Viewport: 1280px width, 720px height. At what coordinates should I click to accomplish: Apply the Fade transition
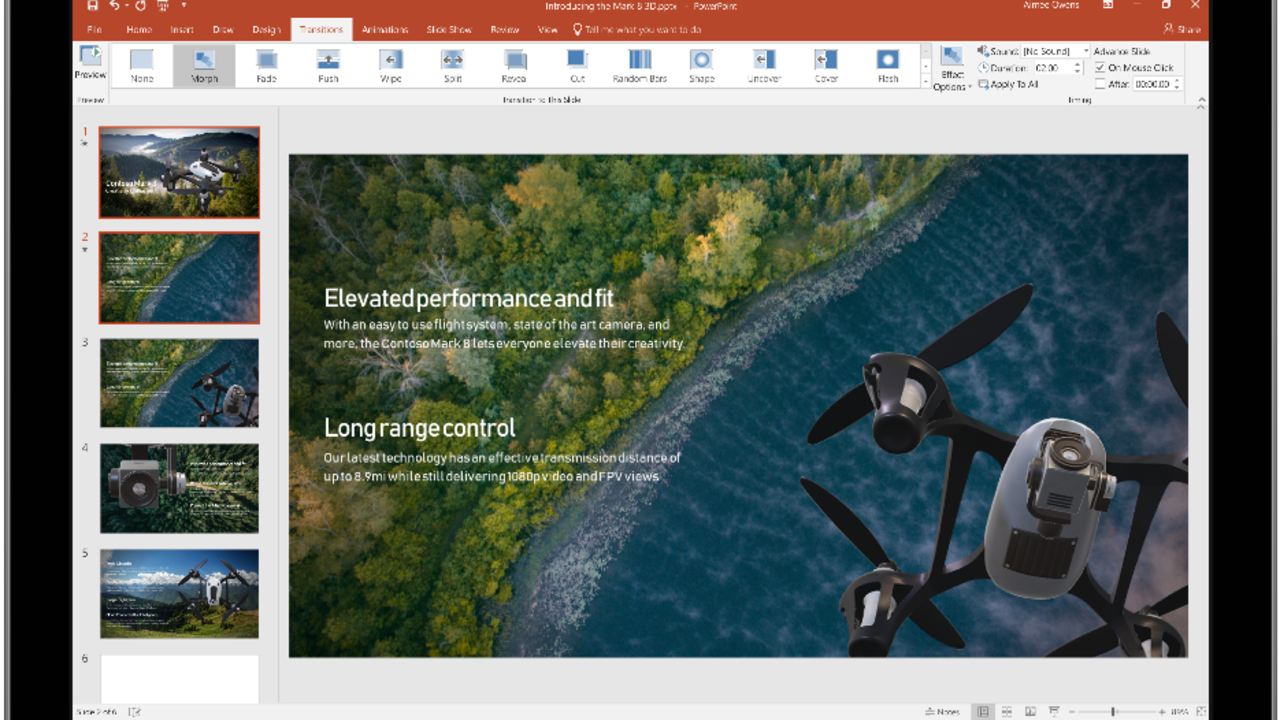(x=266, y=66)
